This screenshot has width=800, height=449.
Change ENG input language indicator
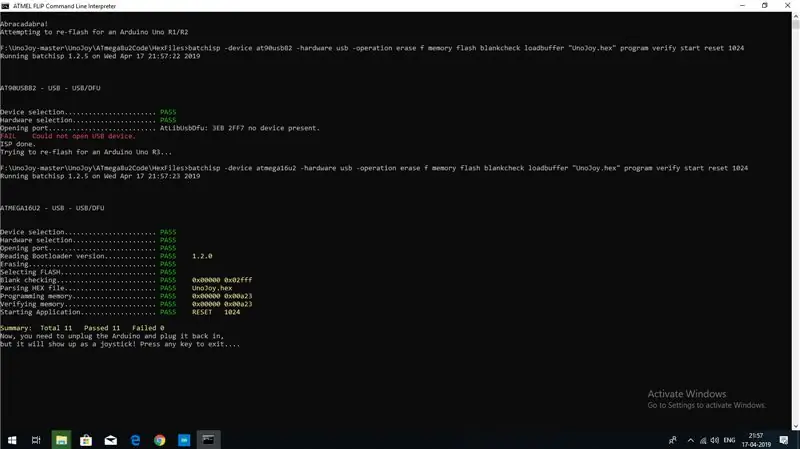click(729, 440)
